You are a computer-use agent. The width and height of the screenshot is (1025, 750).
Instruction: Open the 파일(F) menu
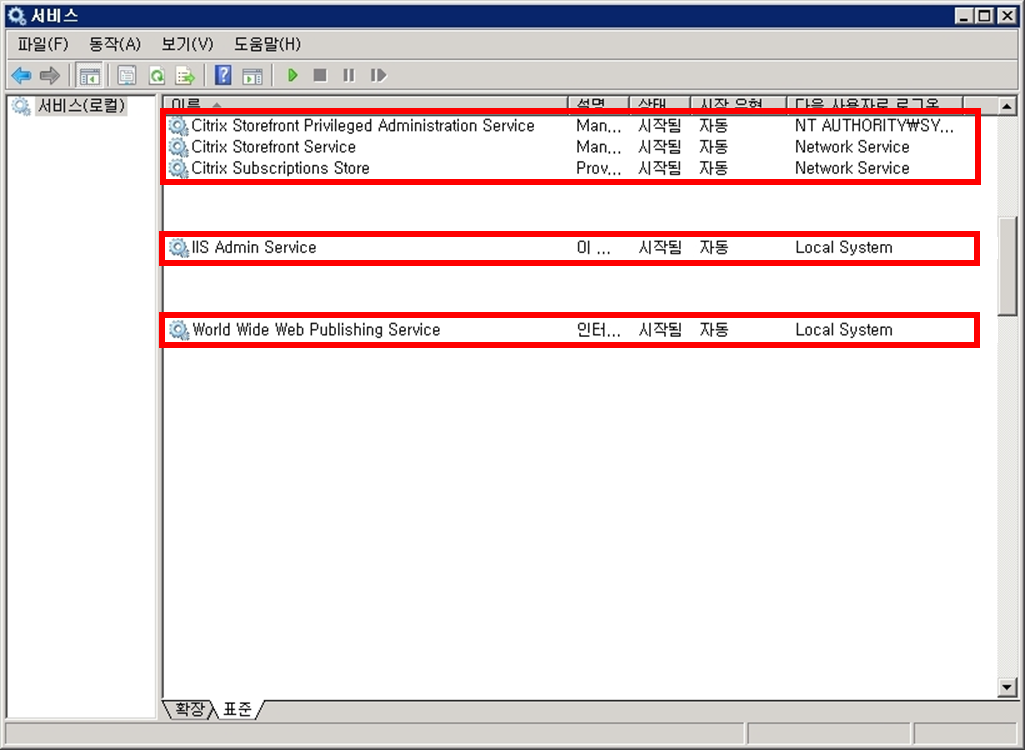(x=42, y=44)
